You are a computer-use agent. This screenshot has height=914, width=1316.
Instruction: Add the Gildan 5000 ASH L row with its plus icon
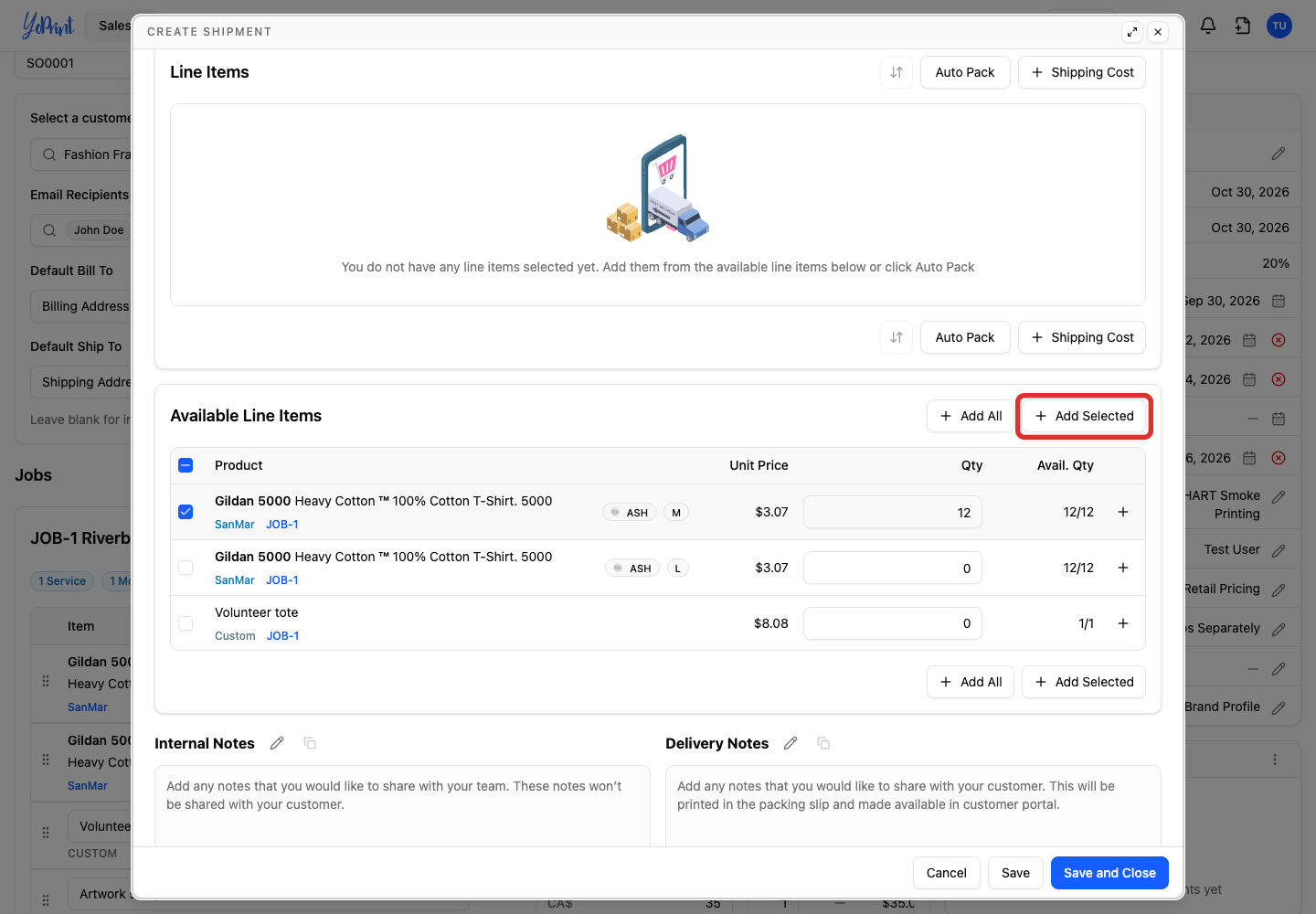point(1123,568)
